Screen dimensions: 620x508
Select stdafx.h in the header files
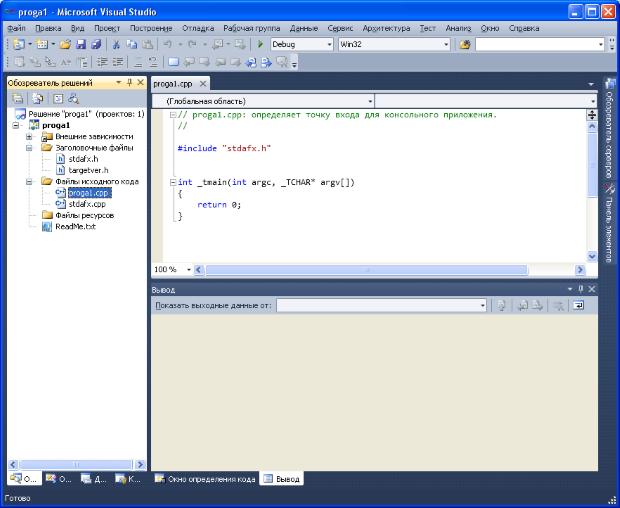pos(82,158)
